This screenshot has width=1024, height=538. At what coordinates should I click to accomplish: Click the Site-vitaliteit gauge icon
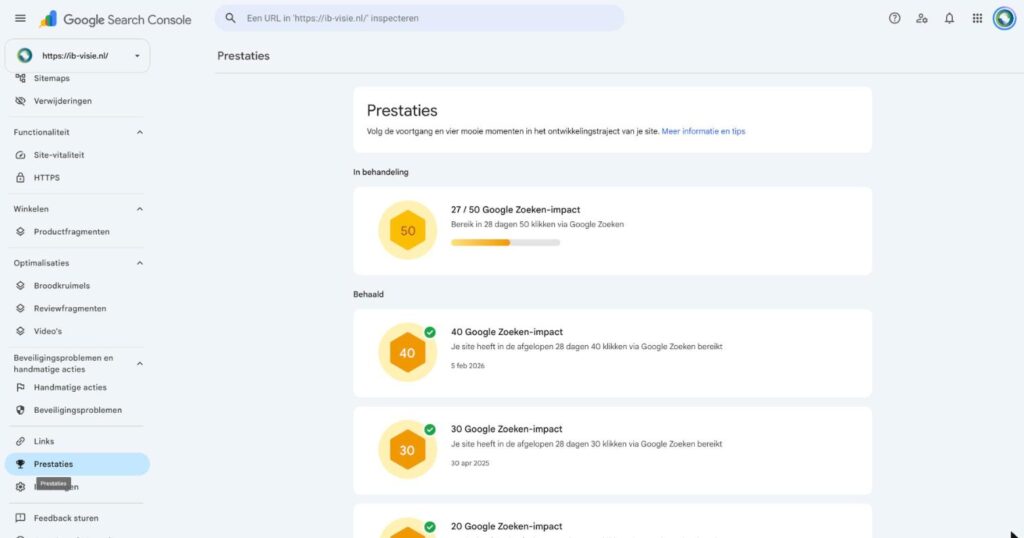pos(20,155)
